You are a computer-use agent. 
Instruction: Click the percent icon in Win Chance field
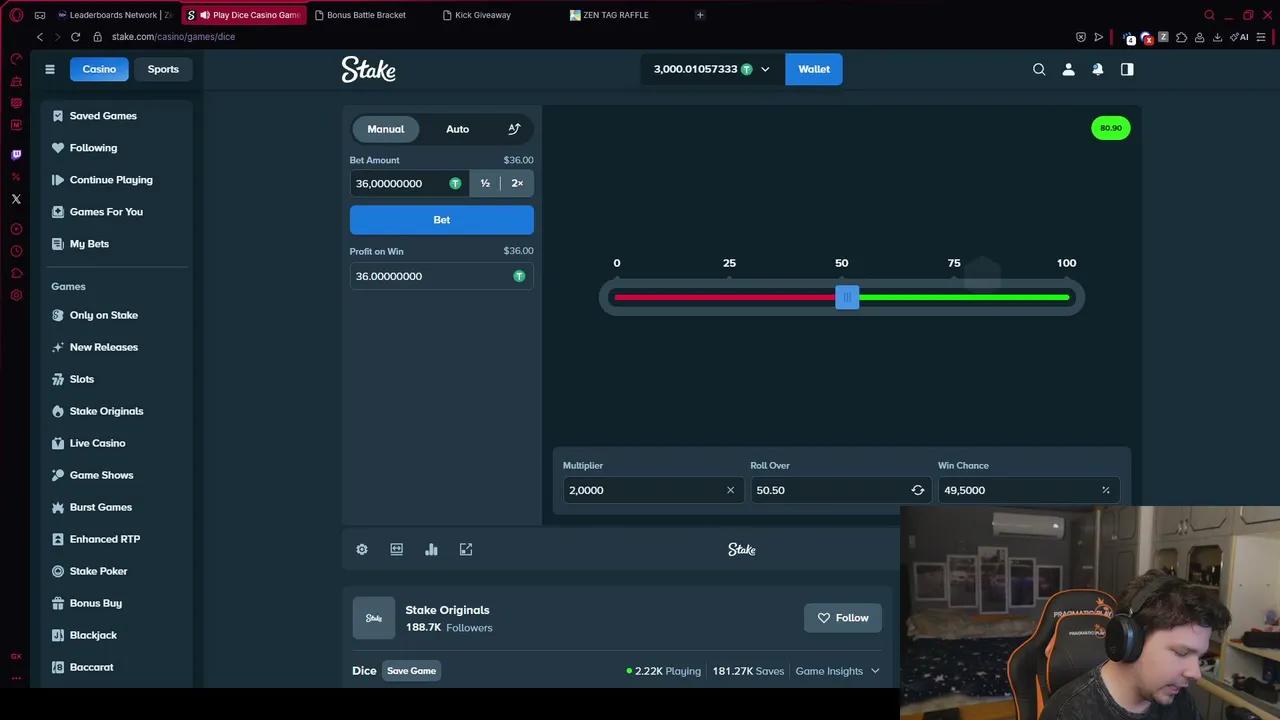tap(1105, 490)
